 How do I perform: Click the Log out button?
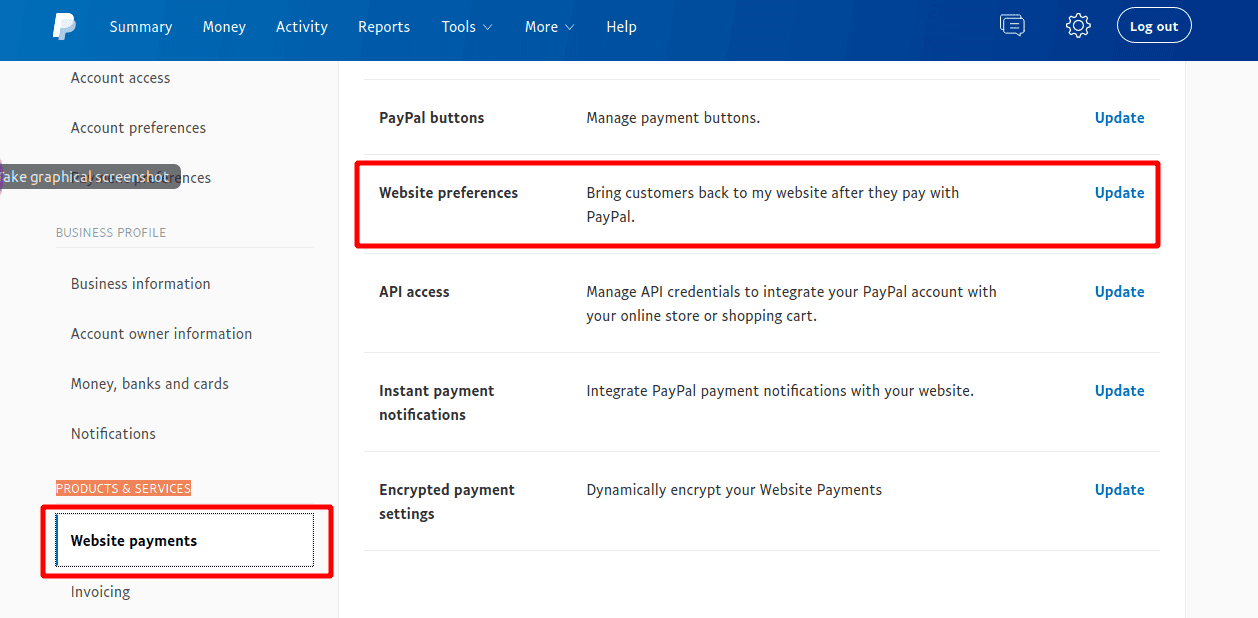[x=1154, y=26]
